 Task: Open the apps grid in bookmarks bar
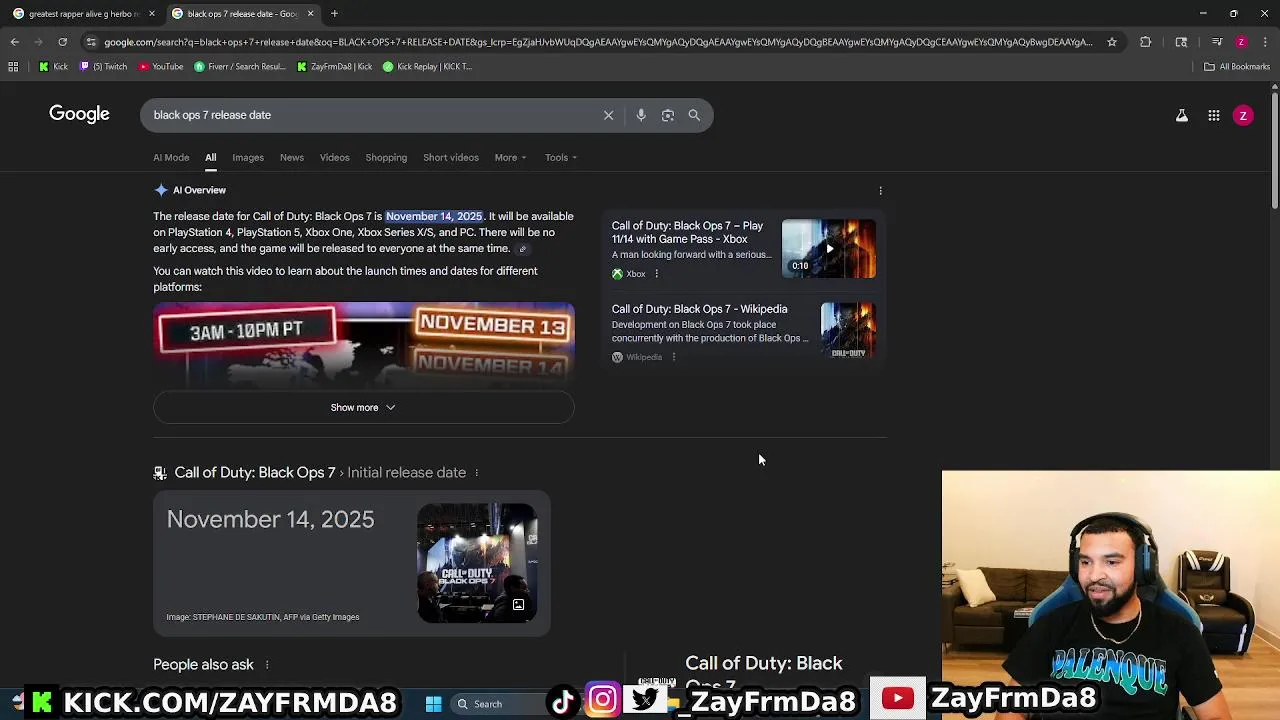click(x=13, y=67)
